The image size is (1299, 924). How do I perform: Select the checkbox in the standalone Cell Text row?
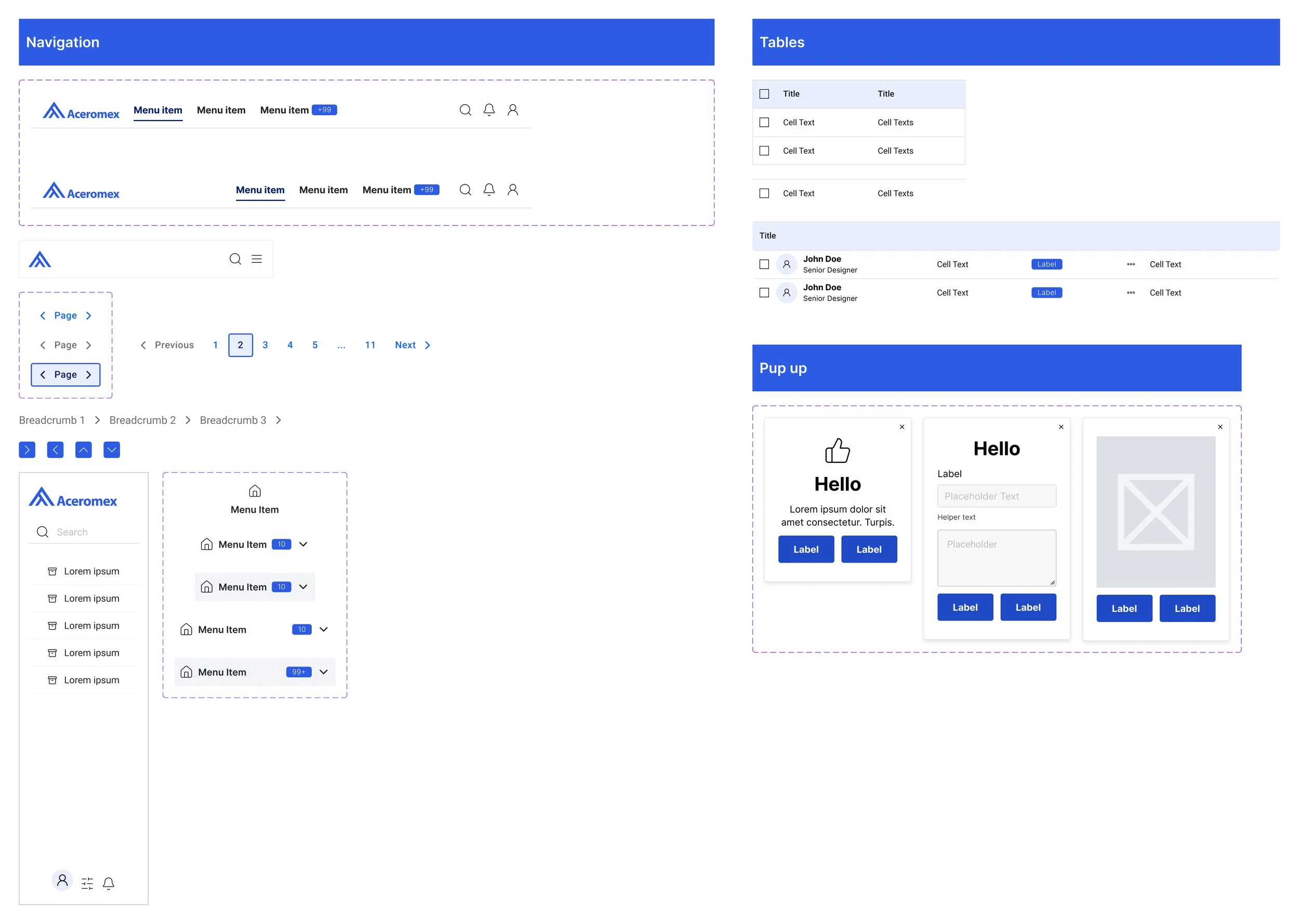click(764, 193)
